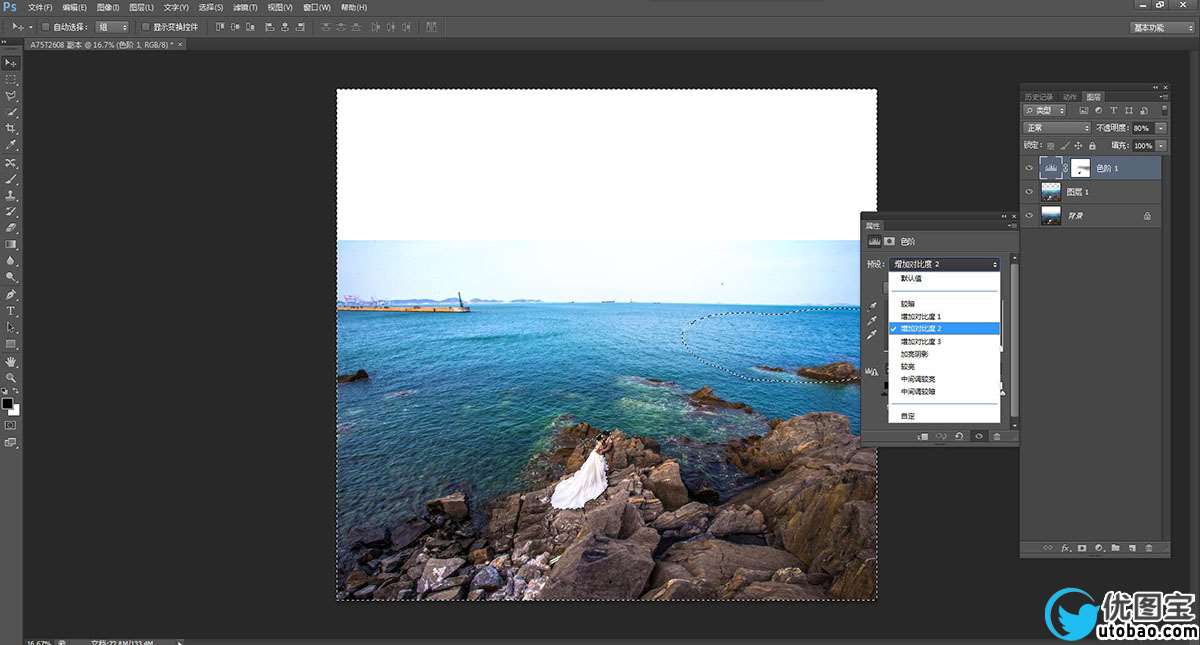
Task: Select the Brush tool
Action: pos(11,179)
